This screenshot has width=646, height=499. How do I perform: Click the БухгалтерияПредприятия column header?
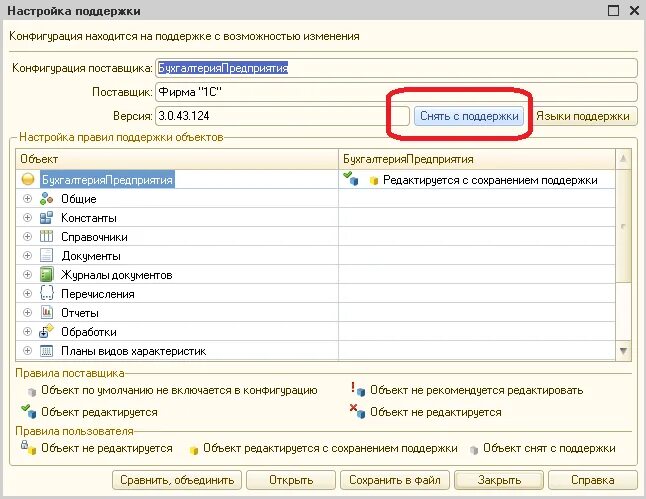coord(477,159)
